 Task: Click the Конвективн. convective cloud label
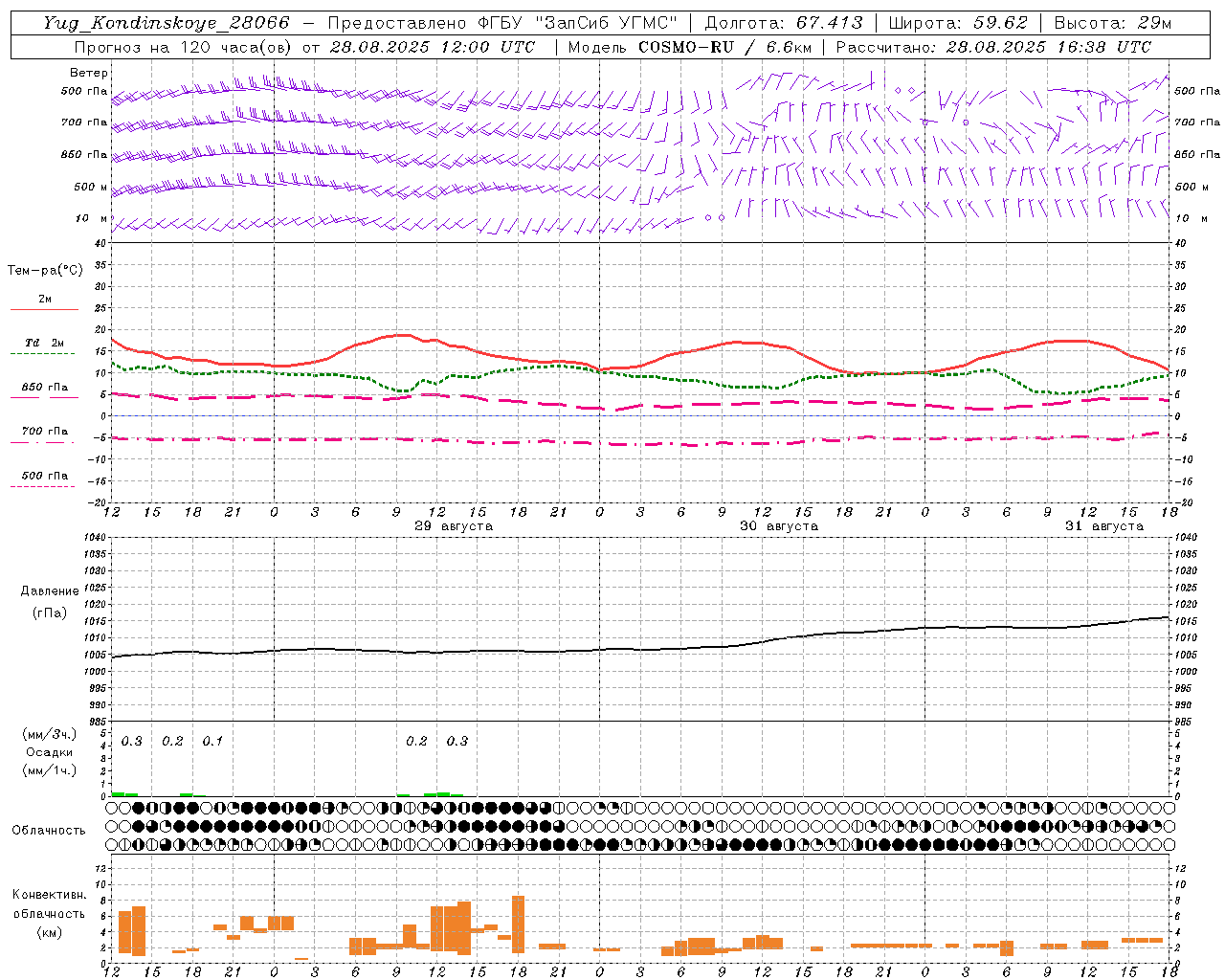click(50, 895)
